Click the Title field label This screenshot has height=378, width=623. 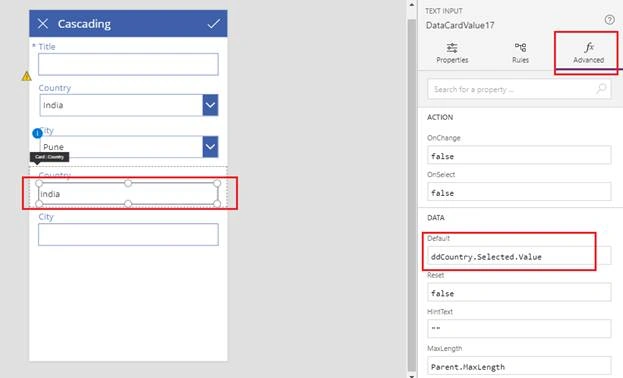[x=47, y=47]
